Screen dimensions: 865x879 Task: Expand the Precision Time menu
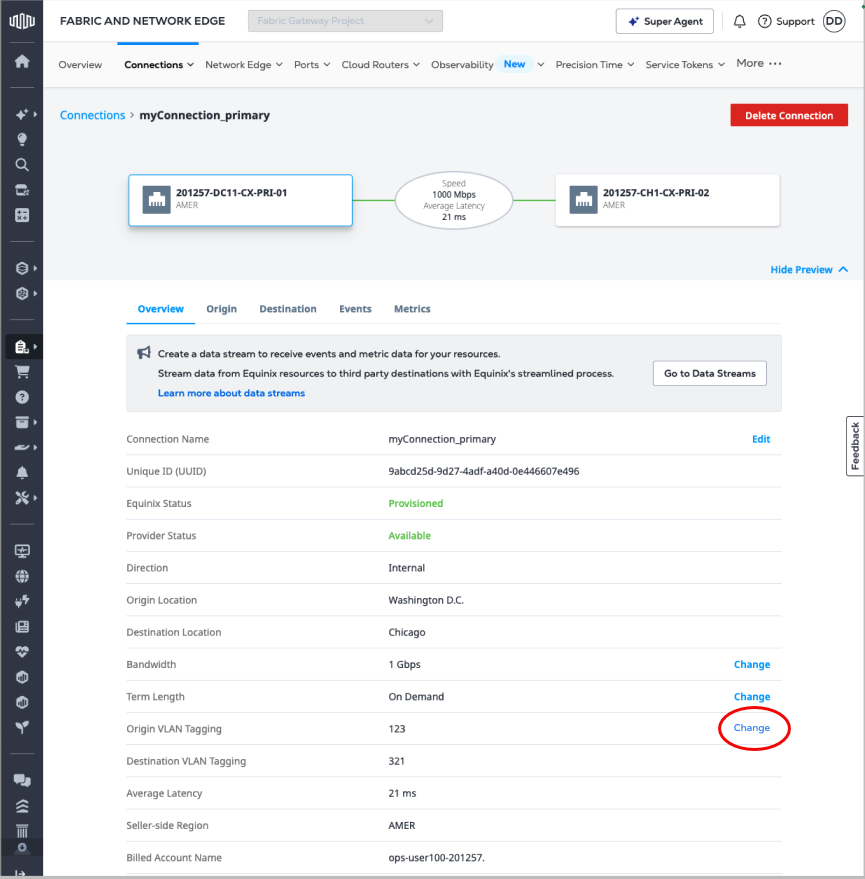click(x=595, y=64)
